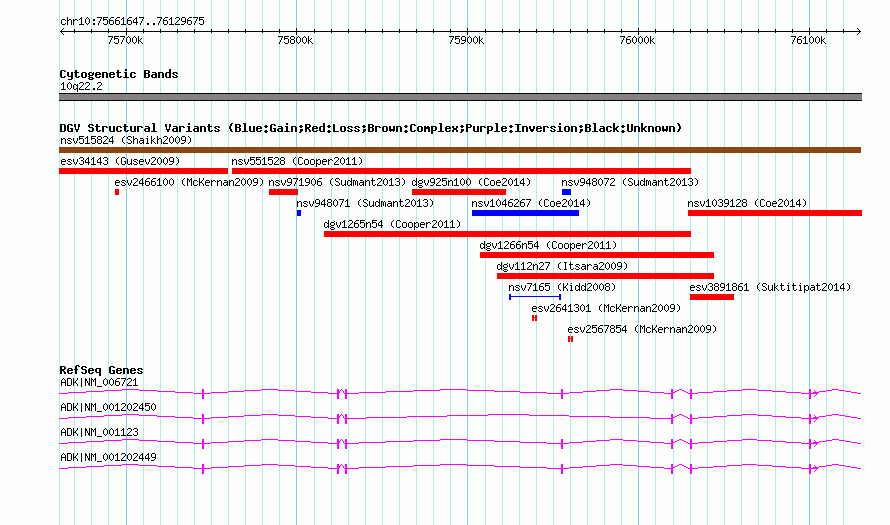
Task: Select the blue nsv1046267 gain bar
Action: tap(526, 213)
